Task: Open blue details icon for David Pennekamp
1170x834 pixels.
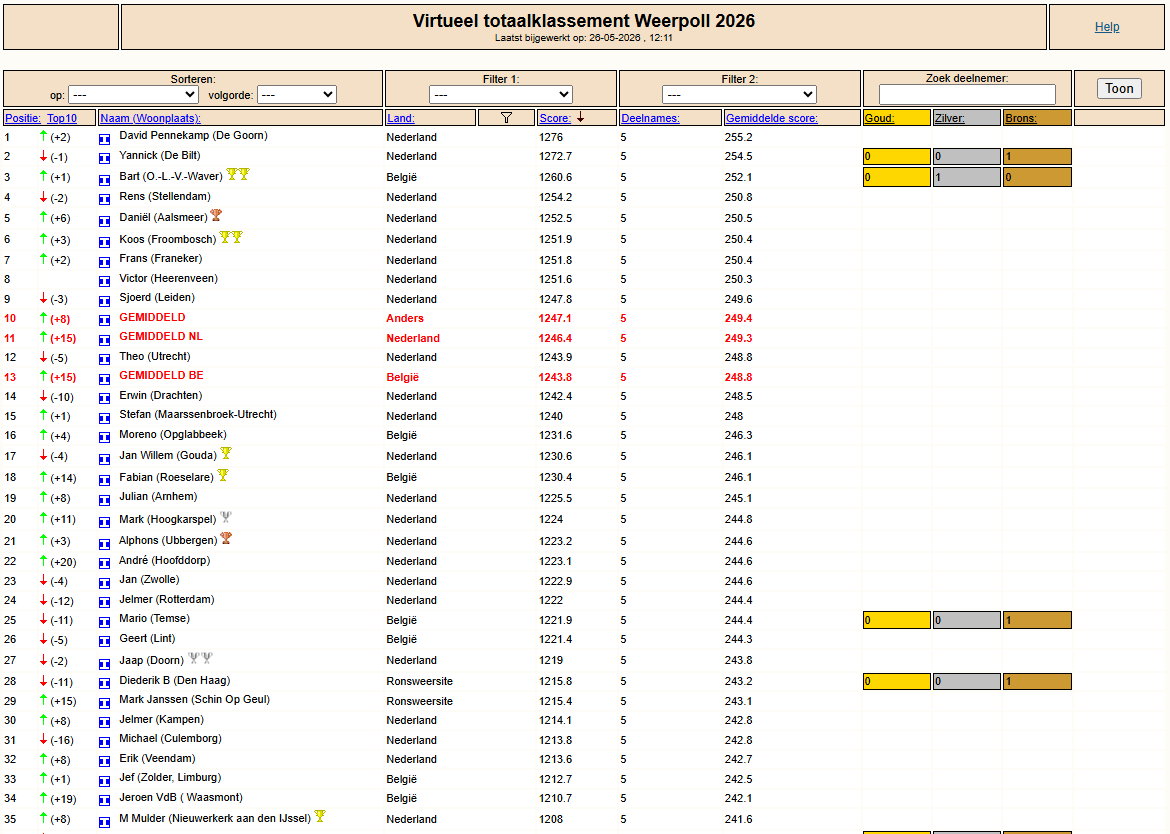Action: click(x=104, y=139)
